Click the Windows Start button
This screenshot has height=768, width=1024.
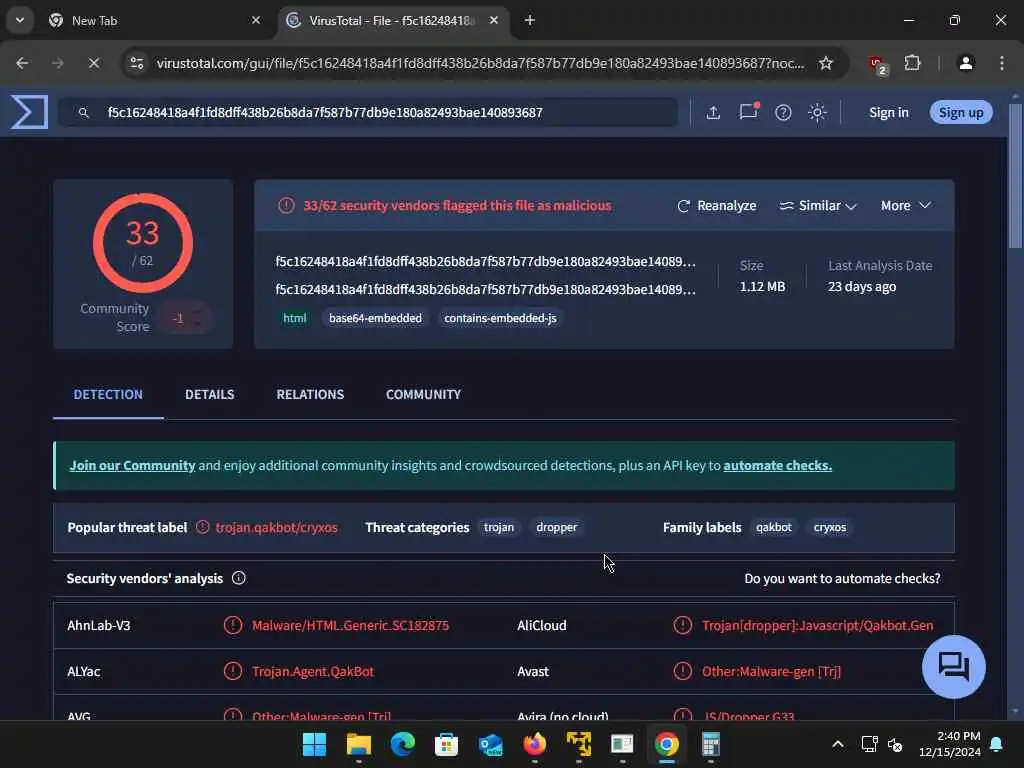pyautogui.click(x=314, y=744)
